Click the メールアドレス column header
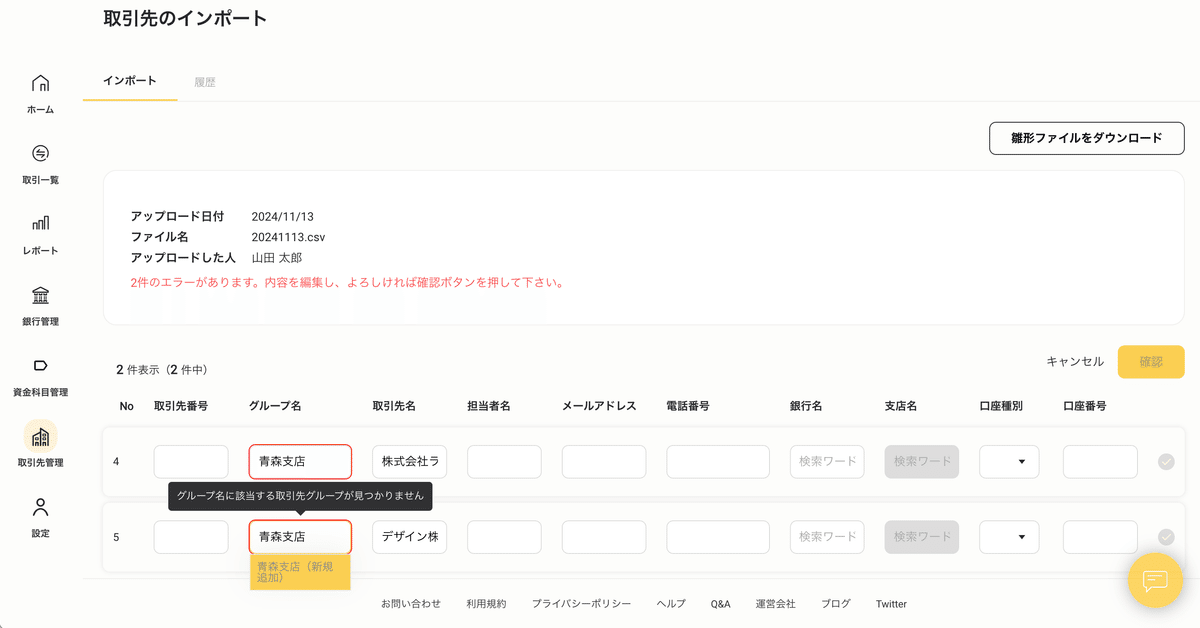1200x628 pixels. pos(599,406)
